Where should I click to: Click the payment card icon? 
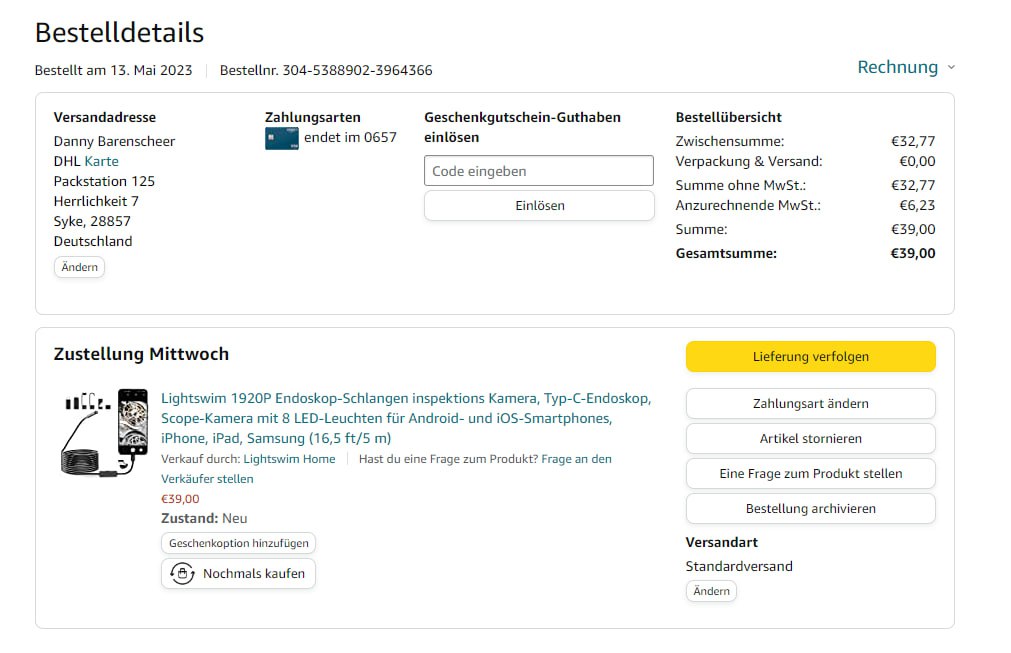[x=281, y=138]
